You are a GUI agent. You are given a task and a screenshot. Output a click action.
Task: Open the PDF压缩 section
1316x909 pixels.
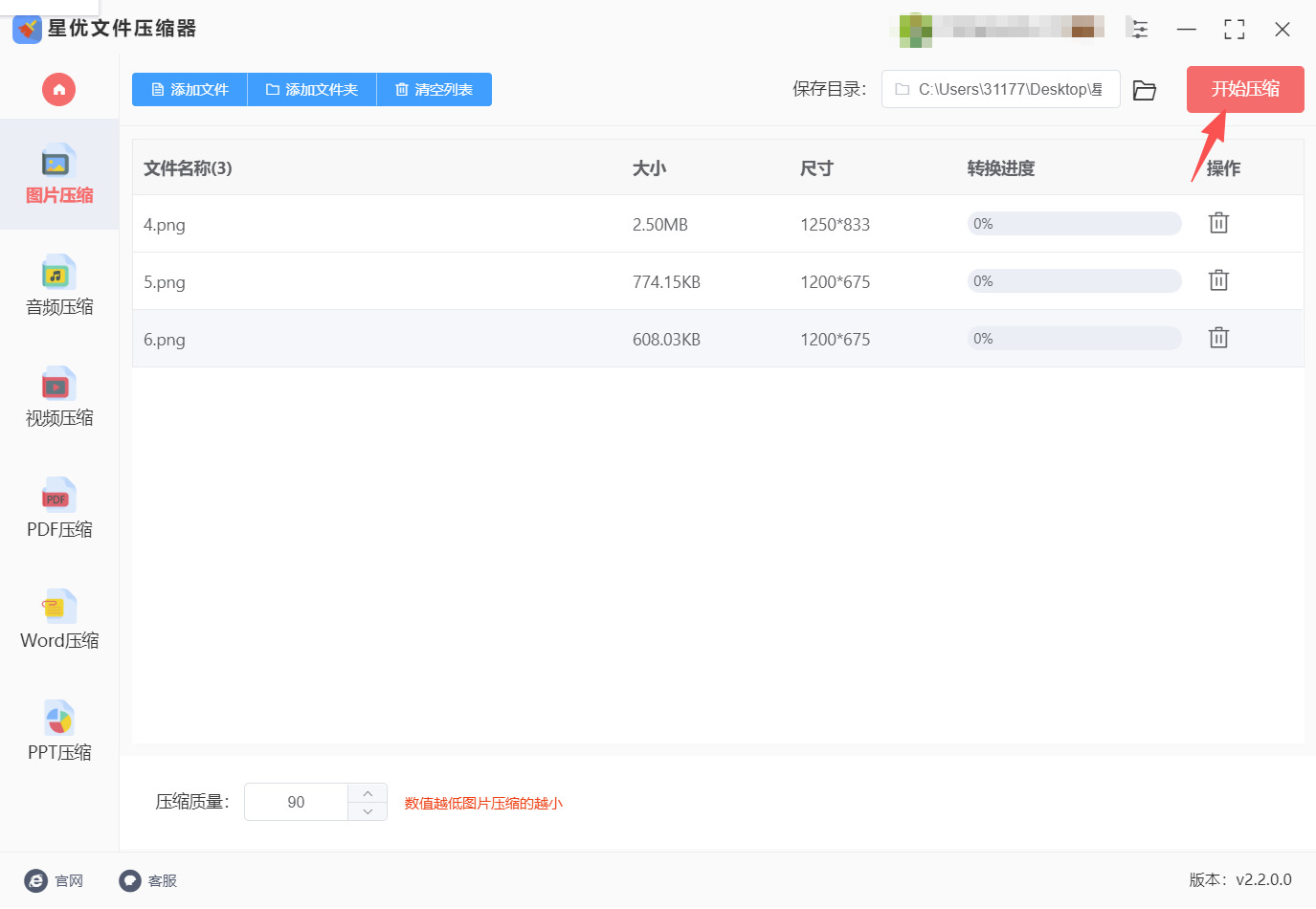point(59,508)
